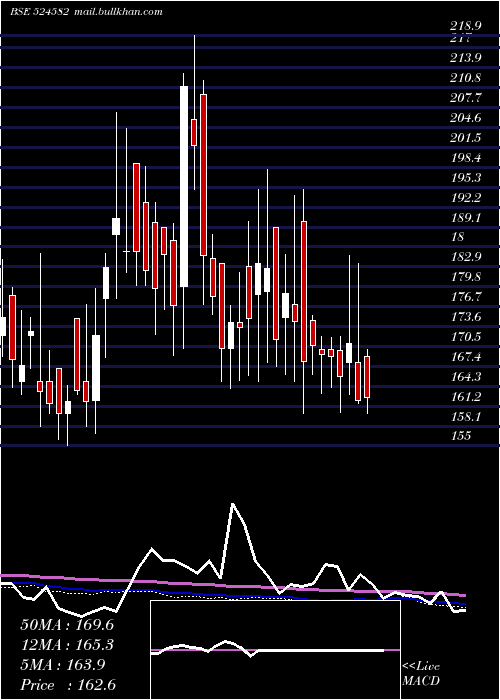Click the 50MA : 169.6 readout
This screenshot has height=700, width=500.
67,625
